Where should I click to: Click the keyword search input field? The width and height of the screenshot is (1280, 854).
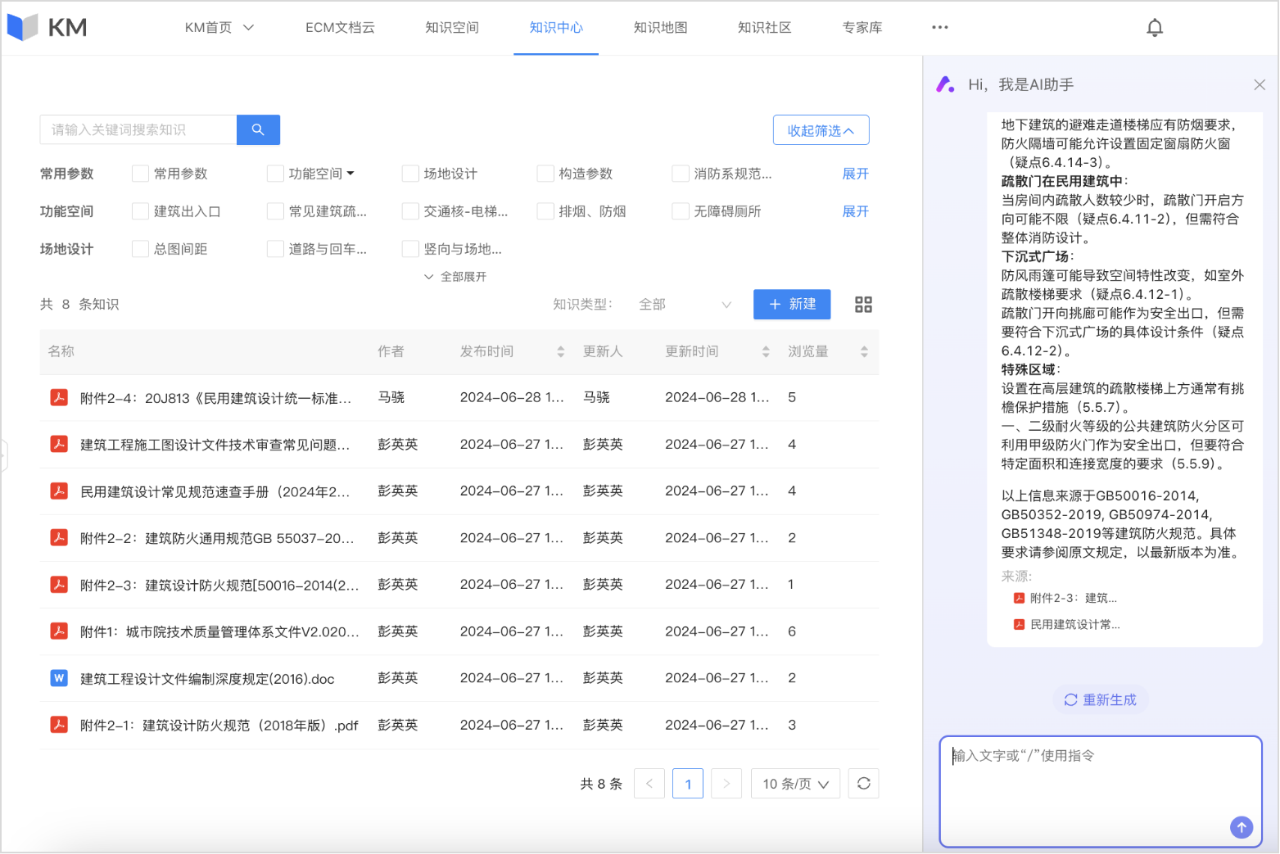click(137, 130)
